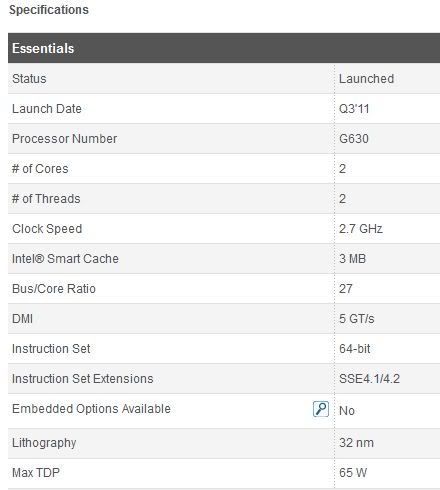Click the SSE4.1/4.2 extensions value
The image size is (440, 490).
(x=369, y=379)
